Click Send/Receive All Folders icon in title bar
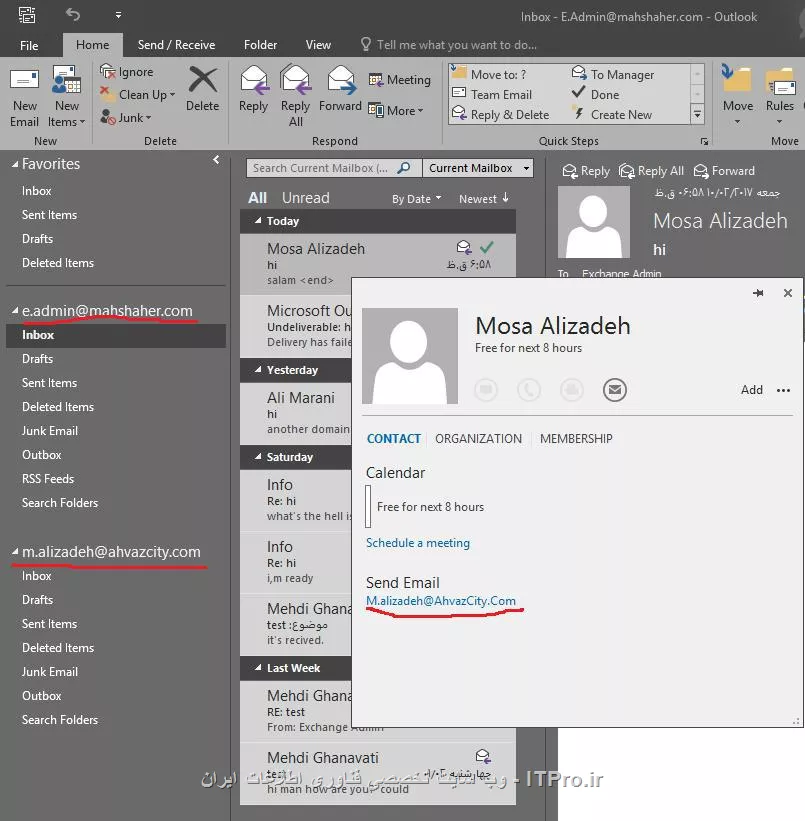Image resolution: width=805 pixels, height=821 pixels. pos(27,15)
